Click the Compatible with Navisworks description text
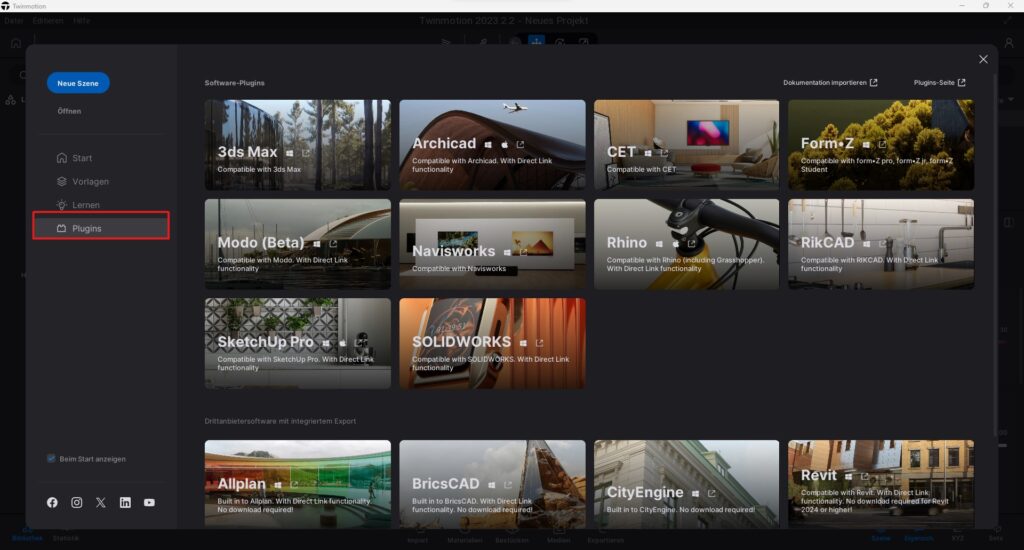This screenshot has width=1024, height=550. pyautogui.click(x=459, y=268)
